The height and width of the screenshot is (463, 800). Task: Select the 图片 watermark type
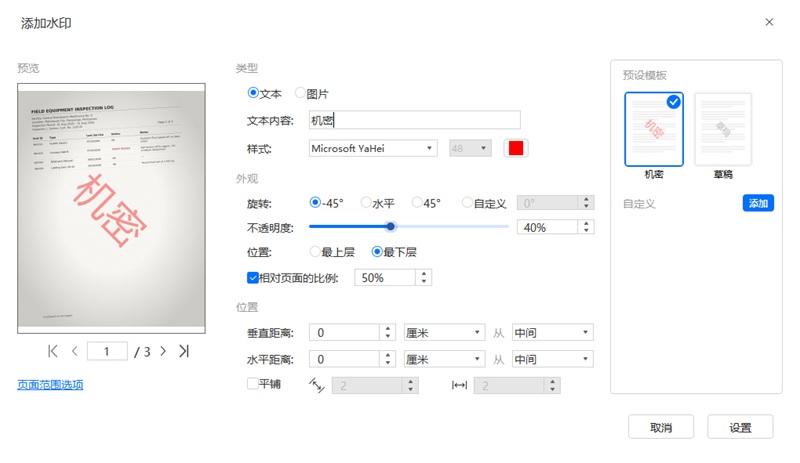click(300, 93)
